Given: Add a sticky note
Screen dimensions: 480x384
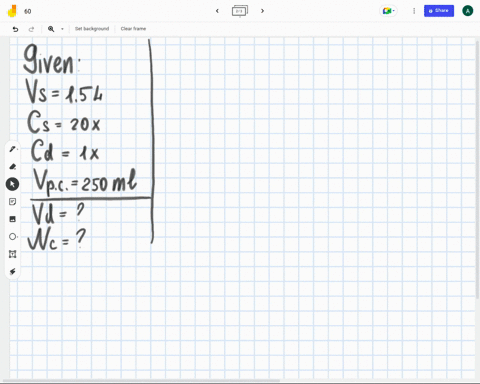Looking at the screenshot, I should (13, 202).
